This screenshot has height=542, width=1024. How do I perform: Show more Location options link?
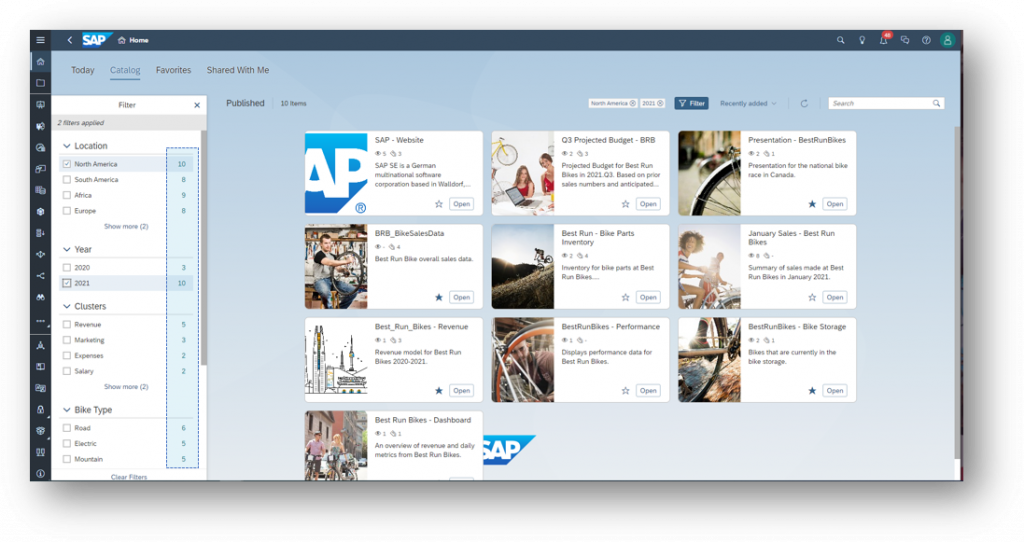pos(126,227)
